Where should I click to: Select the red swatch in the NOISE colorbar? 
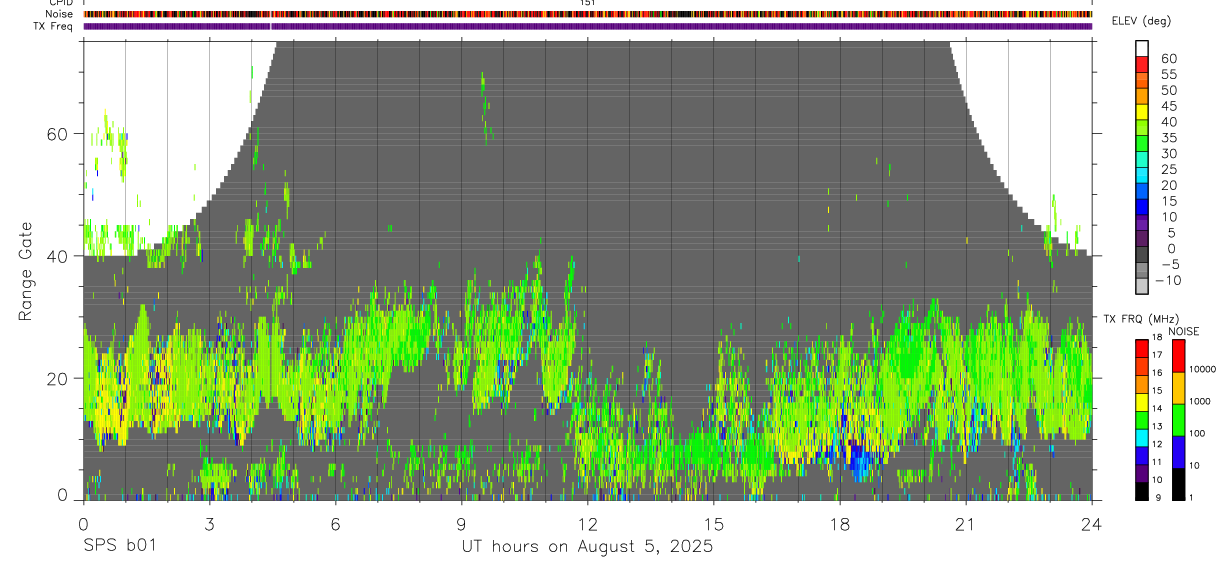pyautogui.click(x=1178, y=356)
